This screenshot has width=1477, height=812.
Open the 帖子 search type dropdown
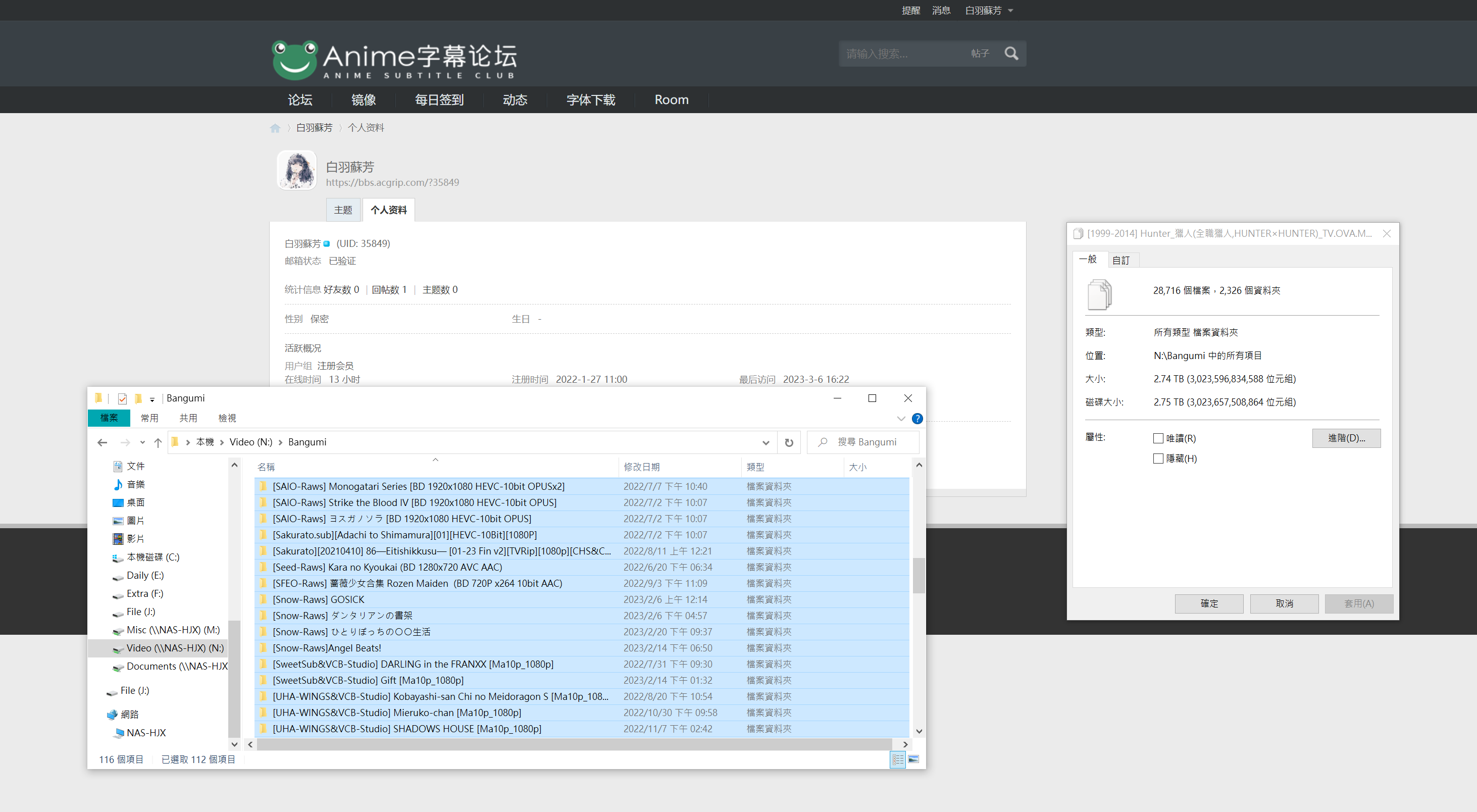[x=980, y=54]
